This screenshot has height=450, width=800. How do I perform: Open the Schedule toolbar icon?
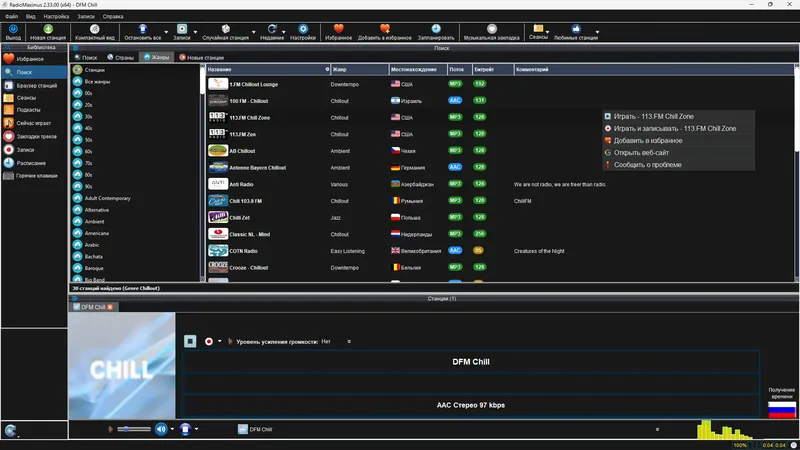tap(436, 29)
